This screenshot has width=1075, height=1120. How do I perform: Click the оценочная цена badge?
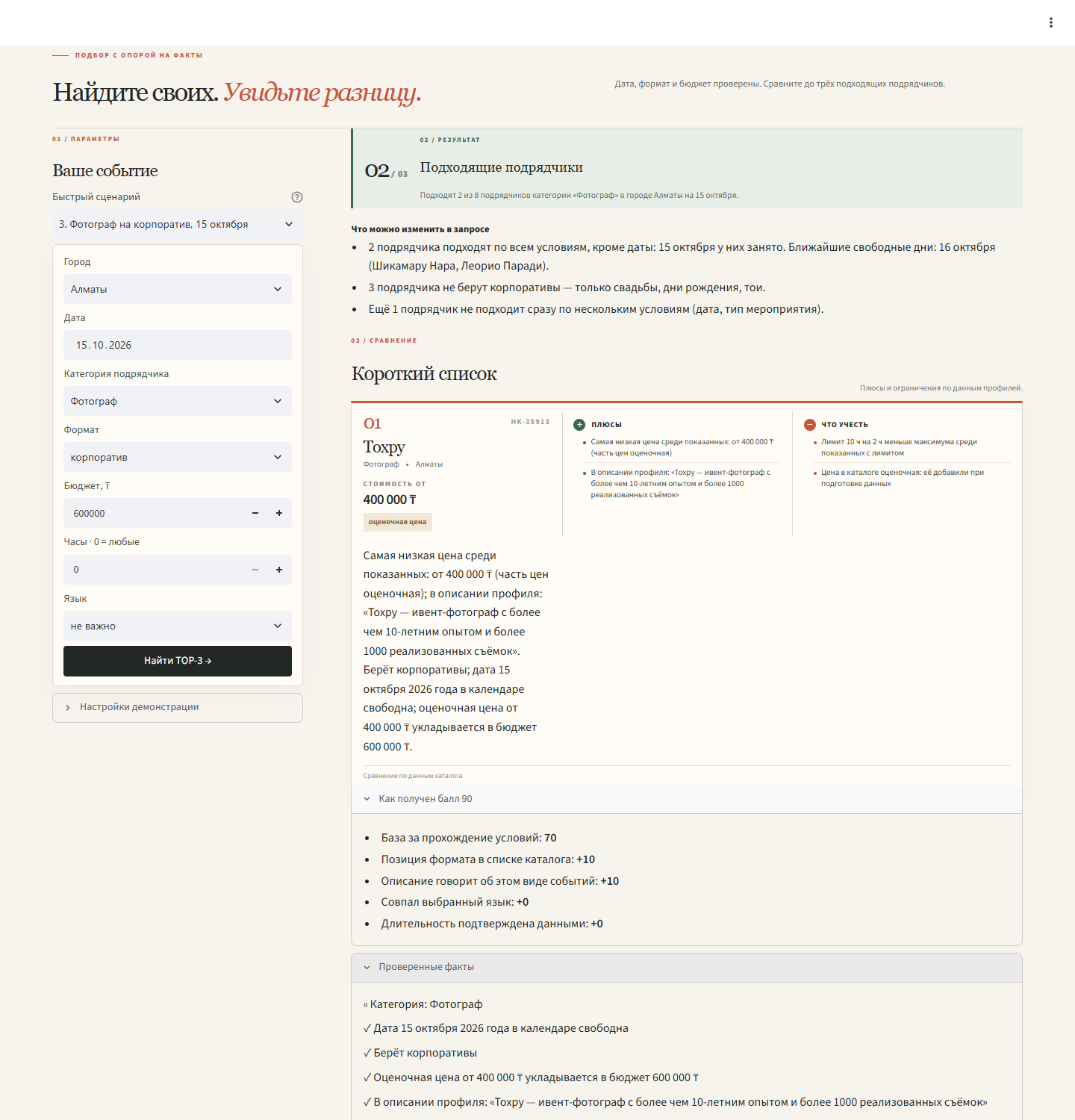click(x=398, y=522)
